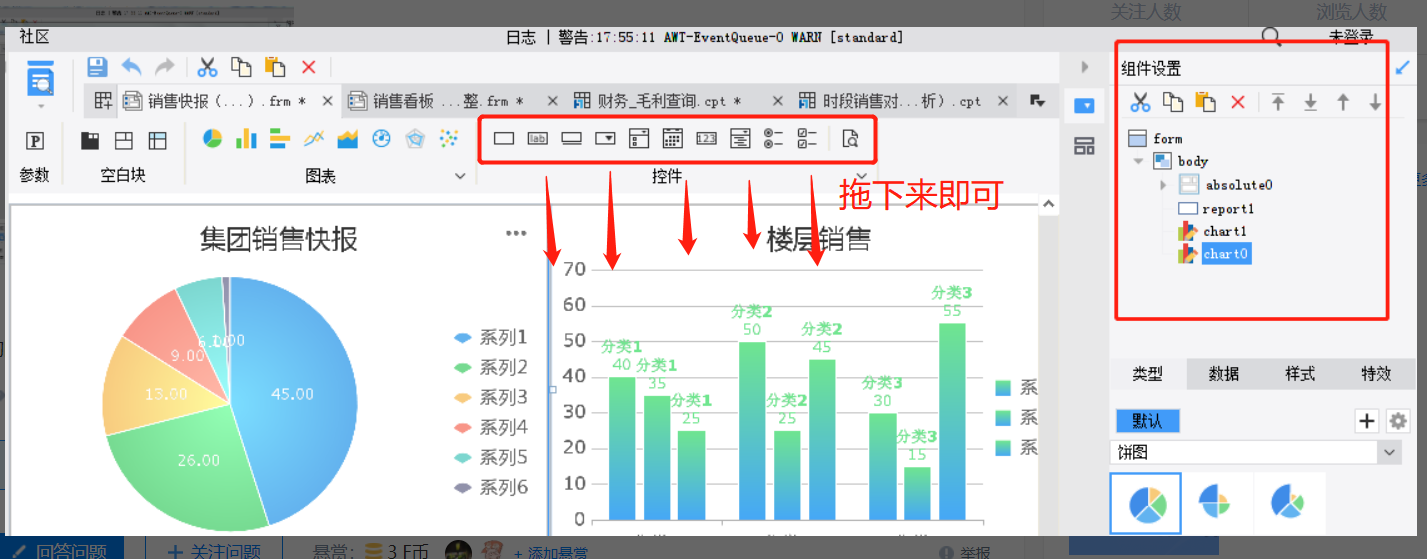
Task: Click the 默认 button
Action: pyautogui.click(x=1148, y=421)
